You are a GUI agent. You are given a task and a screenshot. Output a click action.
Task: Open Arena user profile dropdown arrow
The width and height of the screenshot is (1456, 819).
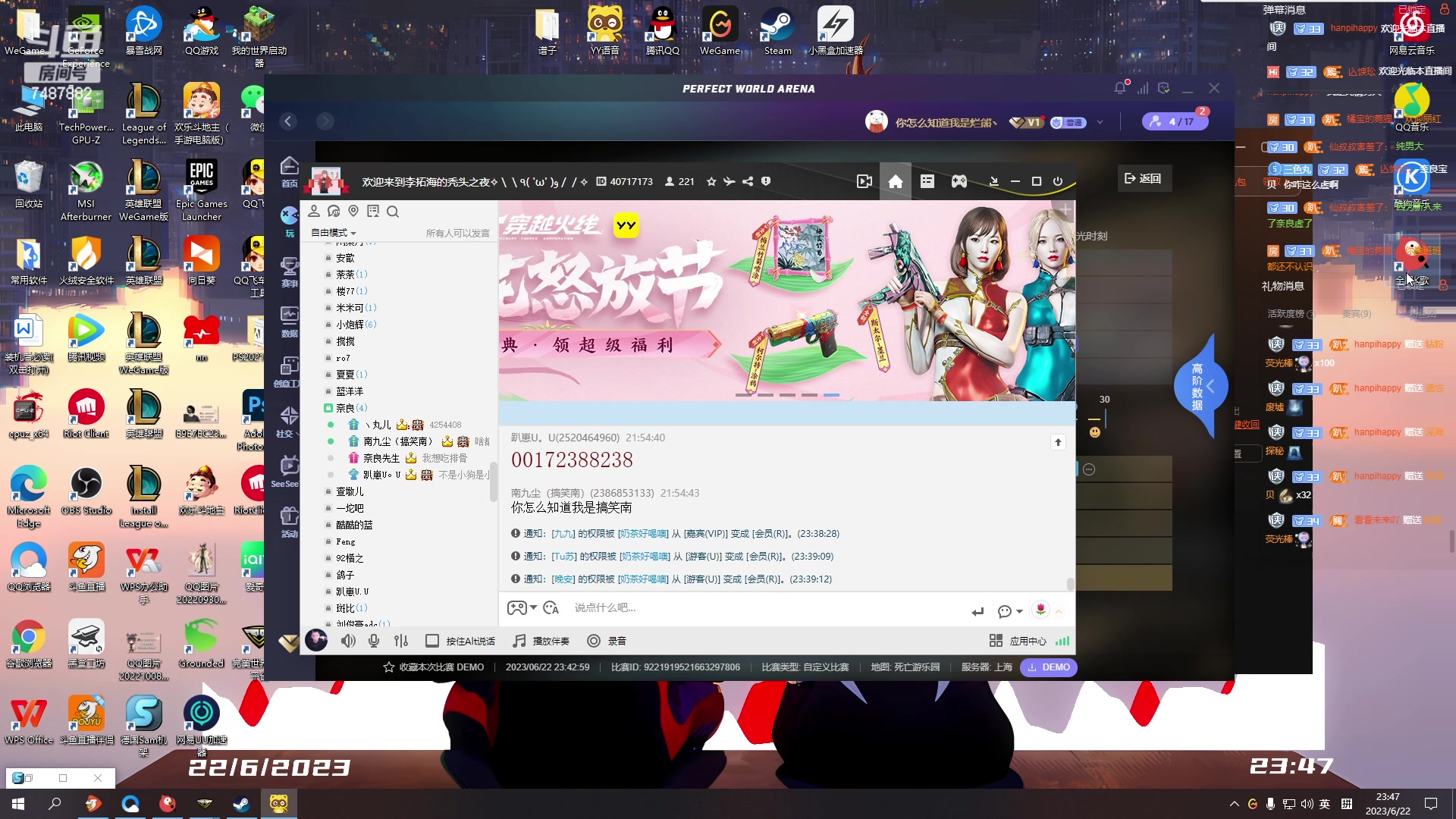pyautogui.click(x=1100, y=122)
